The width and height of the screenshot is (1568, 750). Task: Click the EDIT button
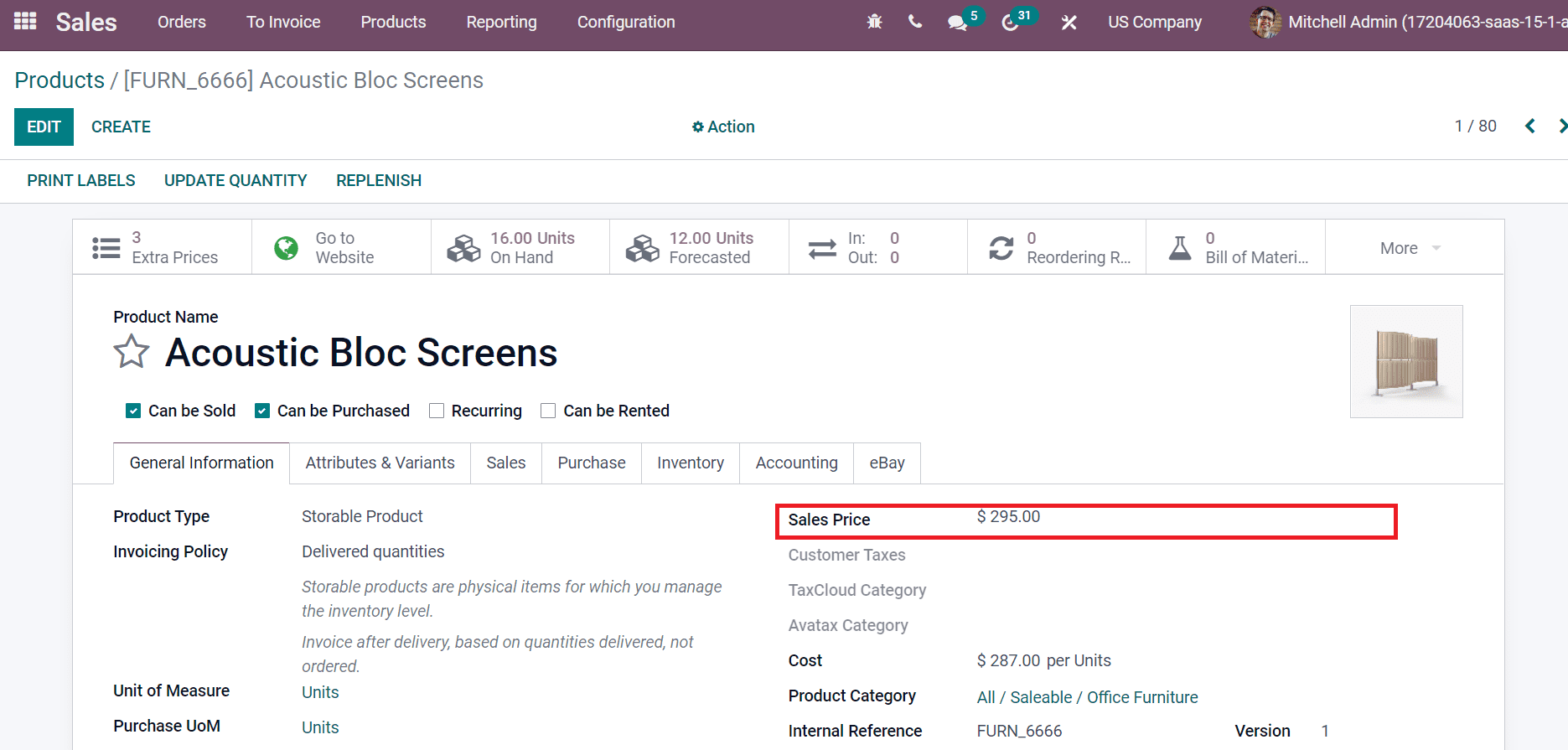pos(44,127)
